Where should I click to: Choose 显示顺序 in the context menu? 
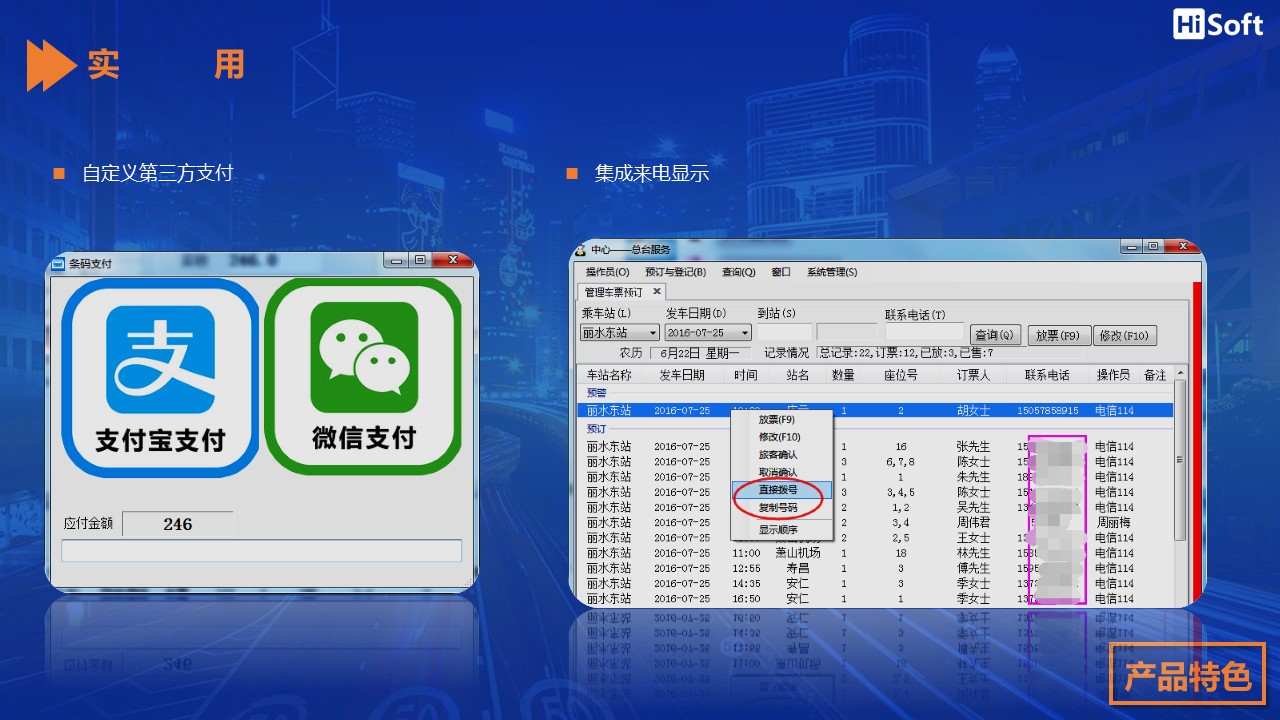(x=781, y=530)
